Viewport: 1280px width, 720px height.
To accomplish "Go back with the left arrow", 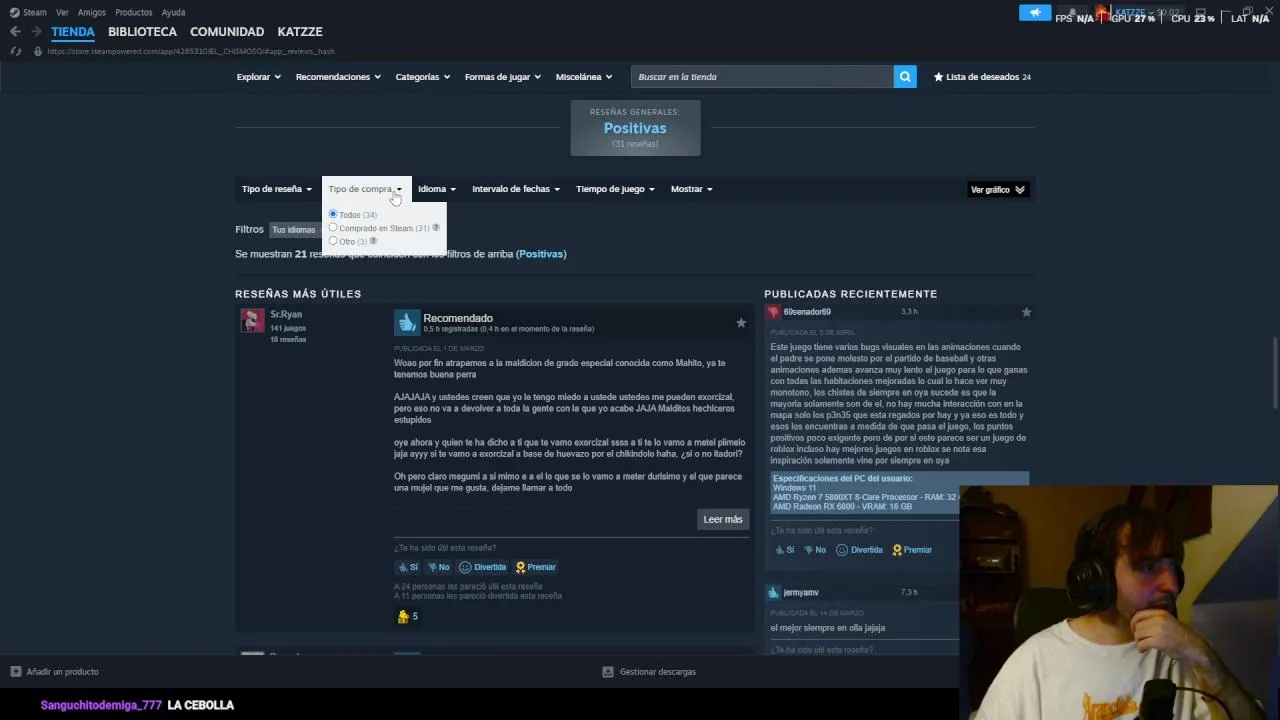I will click(x=15, y=32).
